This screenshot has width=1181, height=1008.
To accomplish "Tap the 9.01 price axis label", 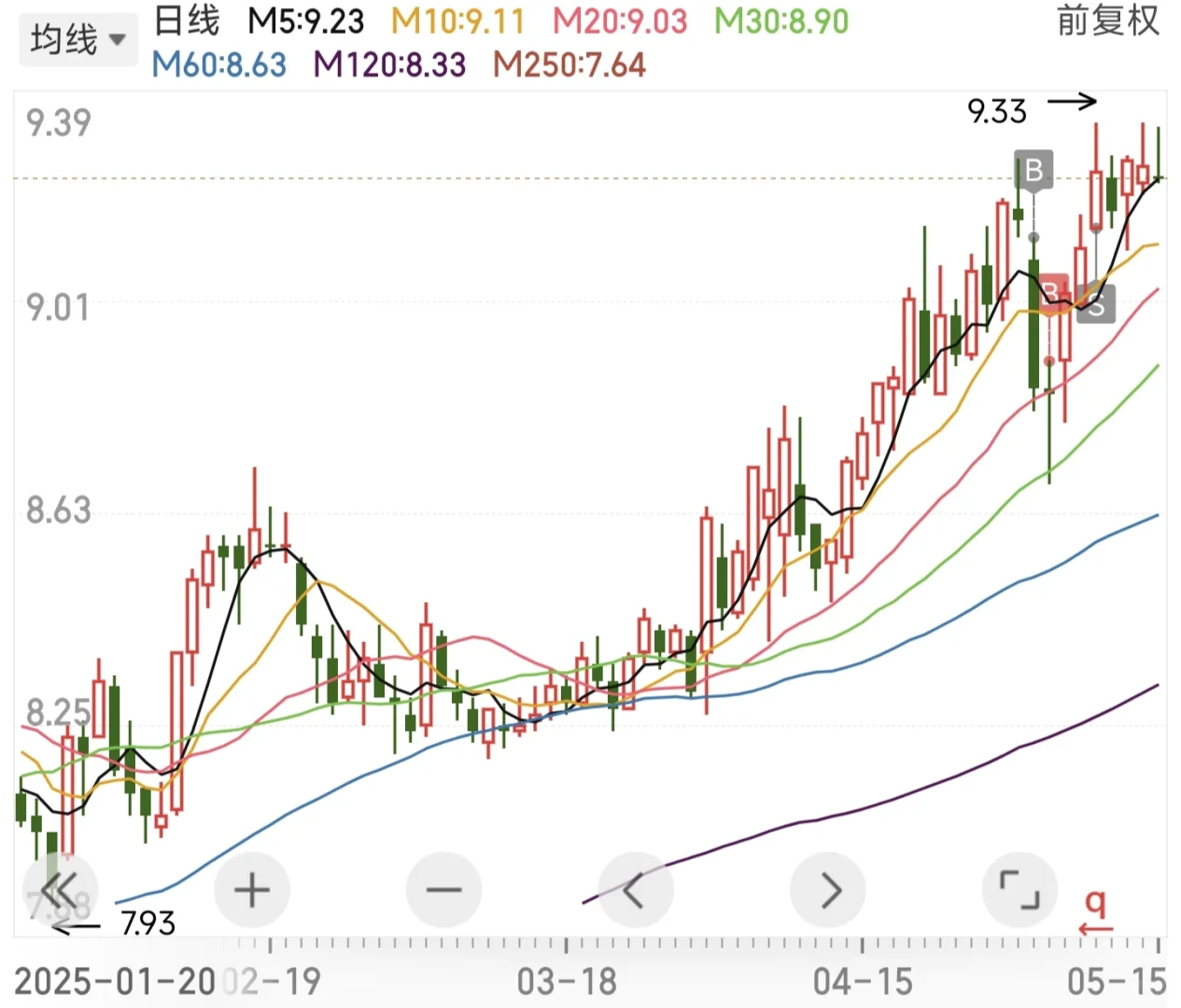I will [x=58, y=307].
